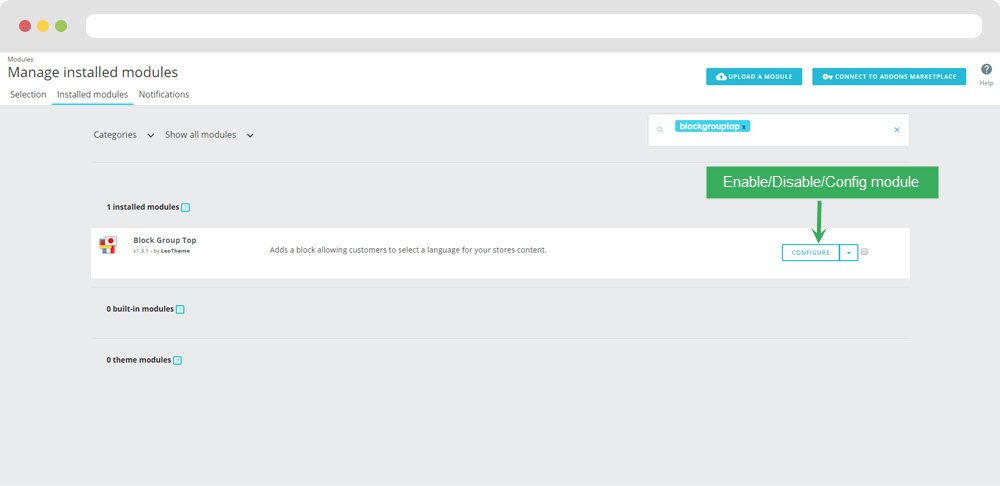Viewport: 1000px width, 486px height.
Task: Remove the blockgrouptop search tag
Action: [744, 127]
